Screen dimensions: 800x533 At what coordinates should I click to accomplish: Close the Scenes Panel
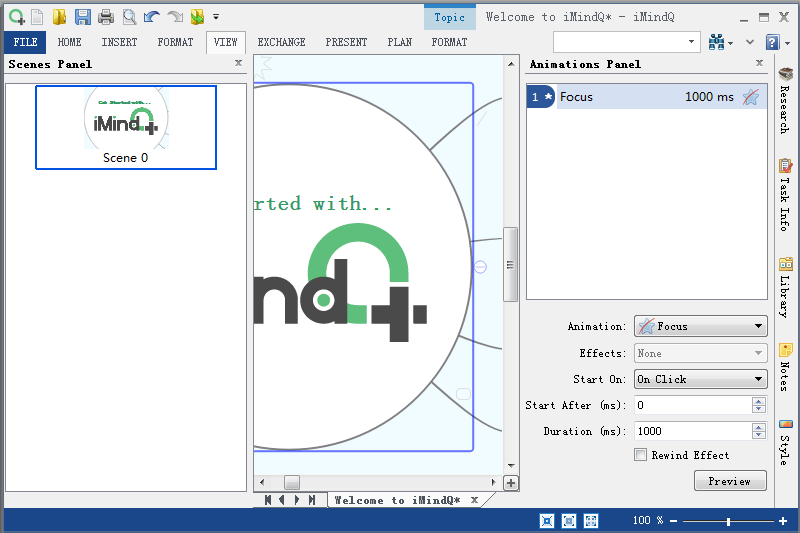click(x=238, y=63)
